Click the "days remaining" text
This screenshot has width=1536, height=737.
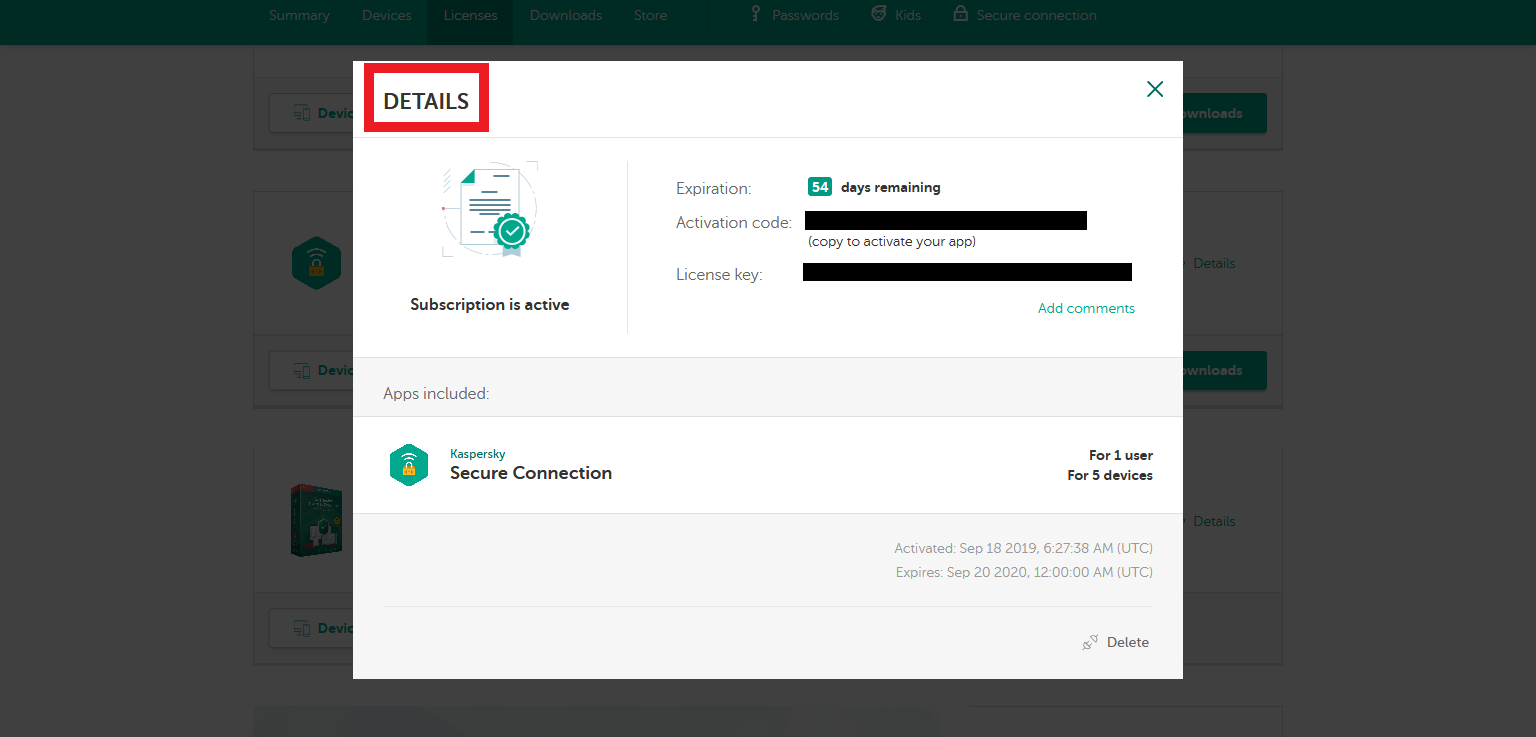(890, 187)
